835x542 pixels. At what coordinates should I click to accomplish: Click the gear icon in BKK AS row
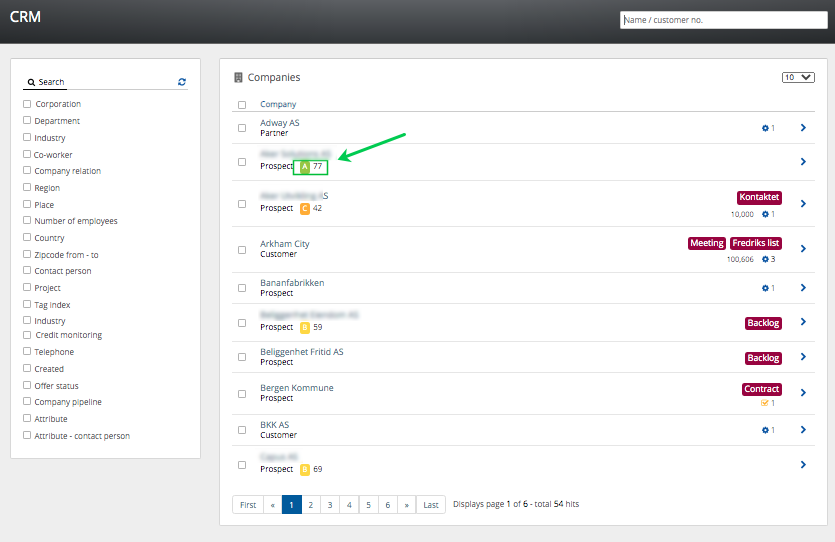765,430
